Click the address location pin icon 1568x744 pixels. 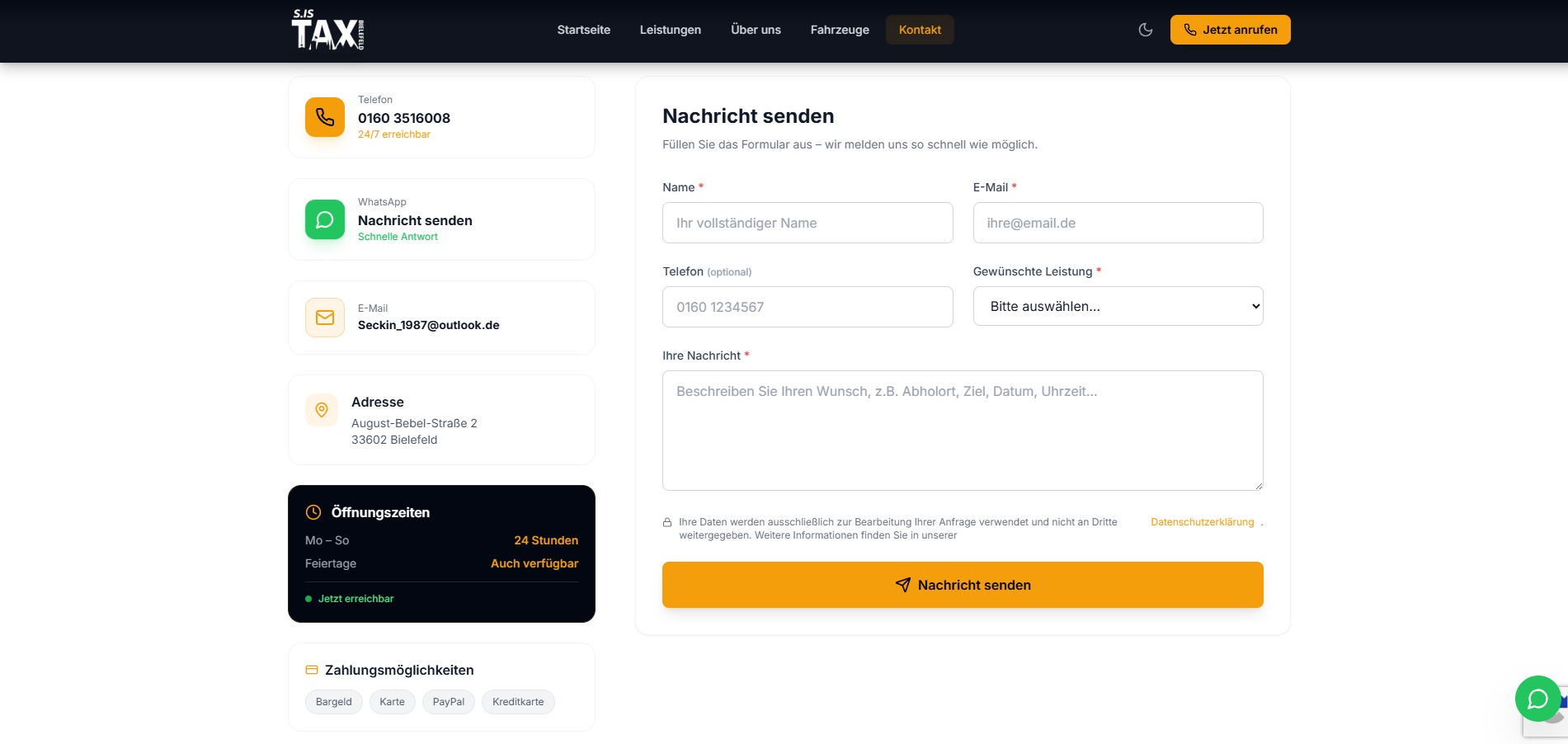tap(322, 409)
